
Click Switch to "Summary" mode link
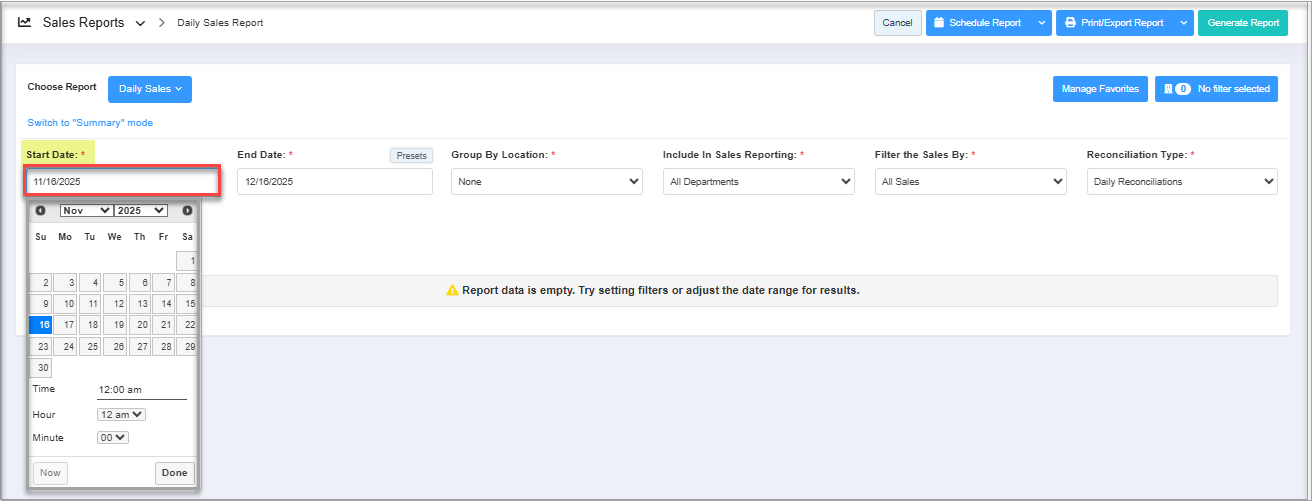click(x=90, y=123)
